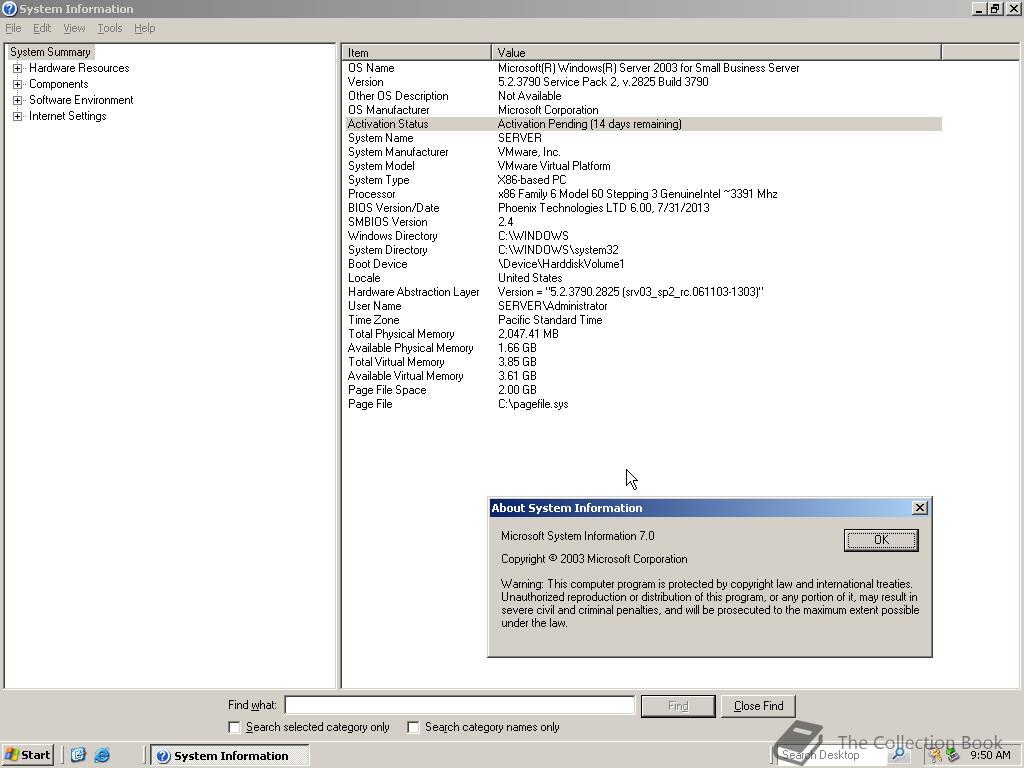Click the first quick launch icon
Image resolution: width=1024 pixels, height=768 pixels.
78,755
